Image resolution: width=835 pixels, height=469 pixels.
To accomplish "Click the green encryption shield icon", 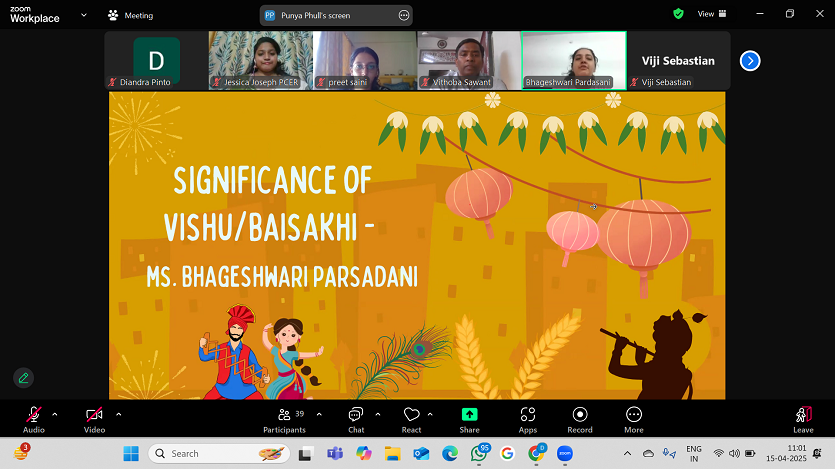I will coord(678,15).
